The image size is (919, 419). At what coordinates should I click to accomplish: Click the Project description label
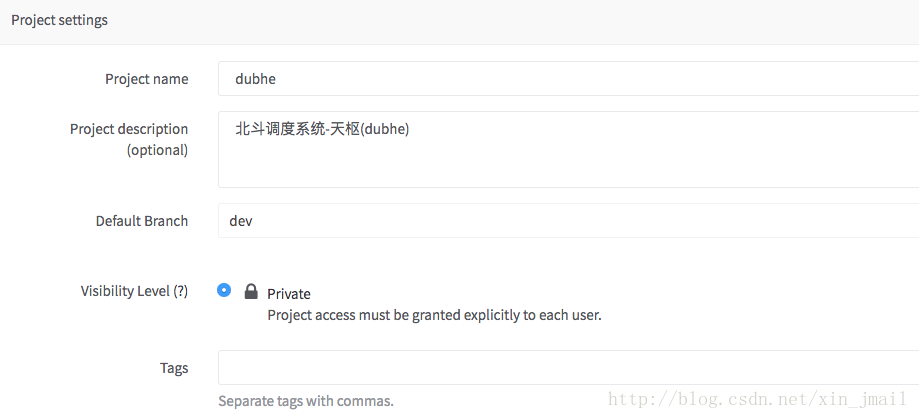pos(128,129)
